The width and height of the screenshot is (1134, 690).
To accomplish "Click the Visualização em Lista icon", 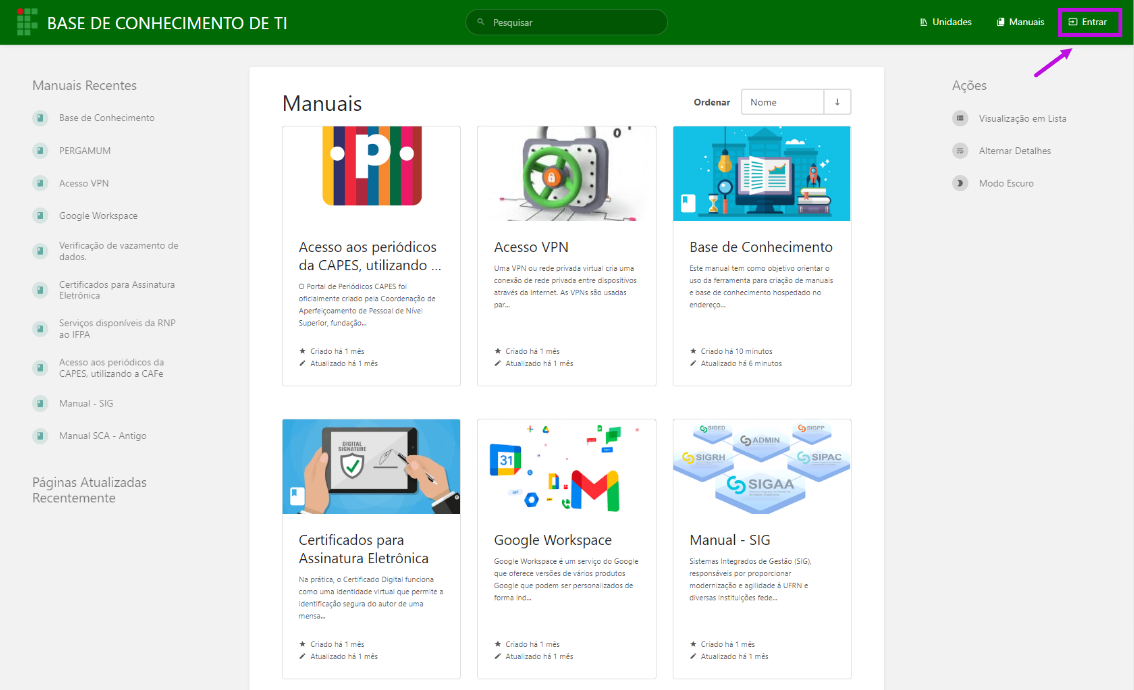I will (960, 119).
